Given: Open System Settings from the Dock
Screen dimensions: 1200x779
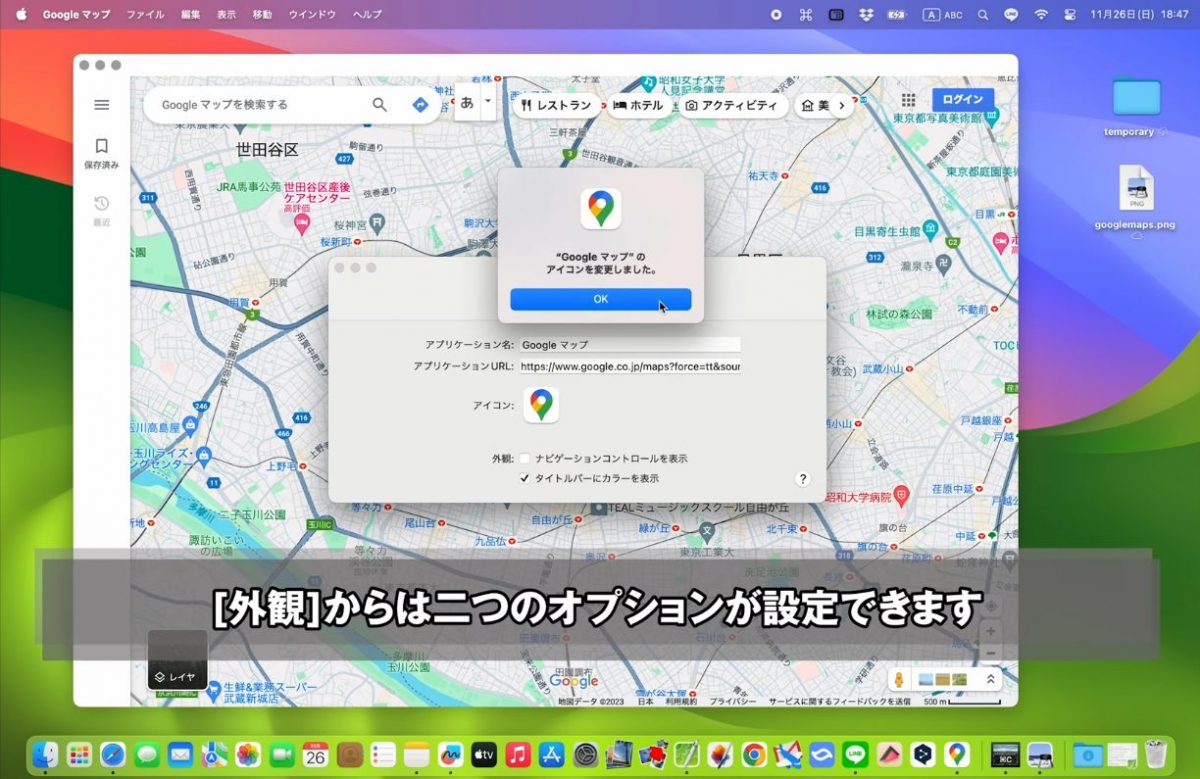Looking at the screenshot, I should [586, 753].
